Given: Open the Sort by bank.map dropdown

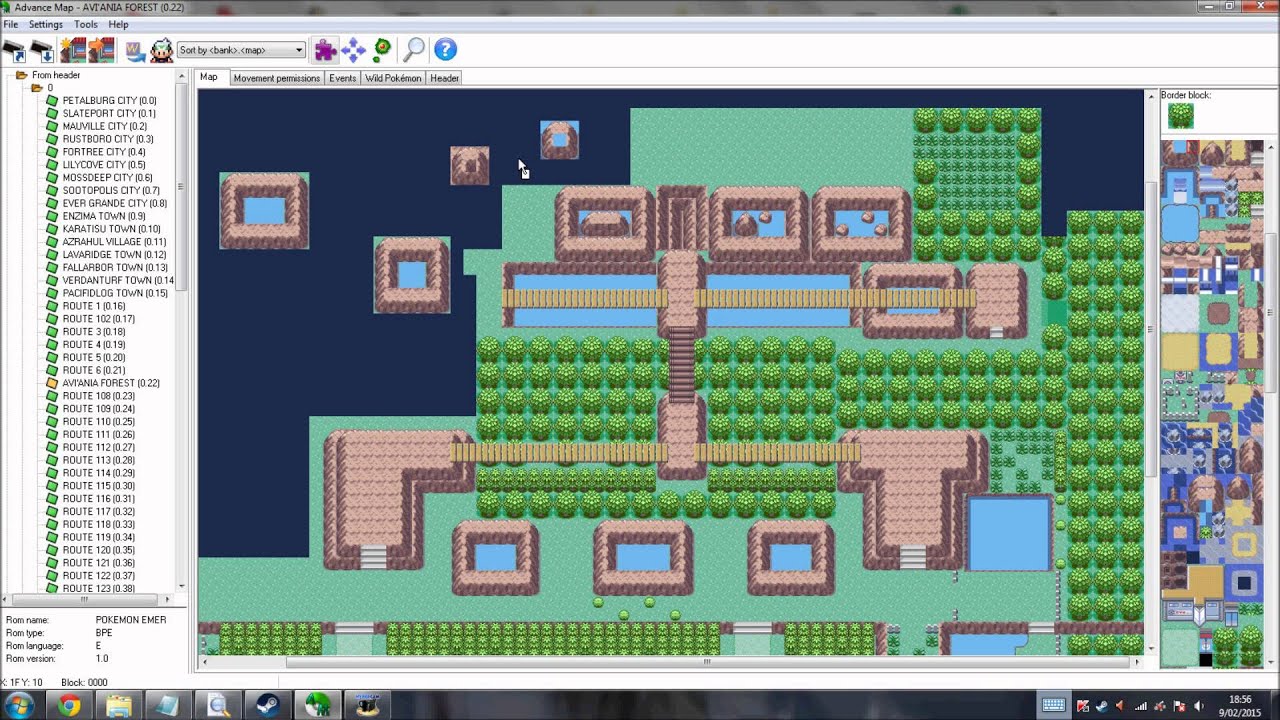Looking at the screenshot, I should click(x=241, y=50).
